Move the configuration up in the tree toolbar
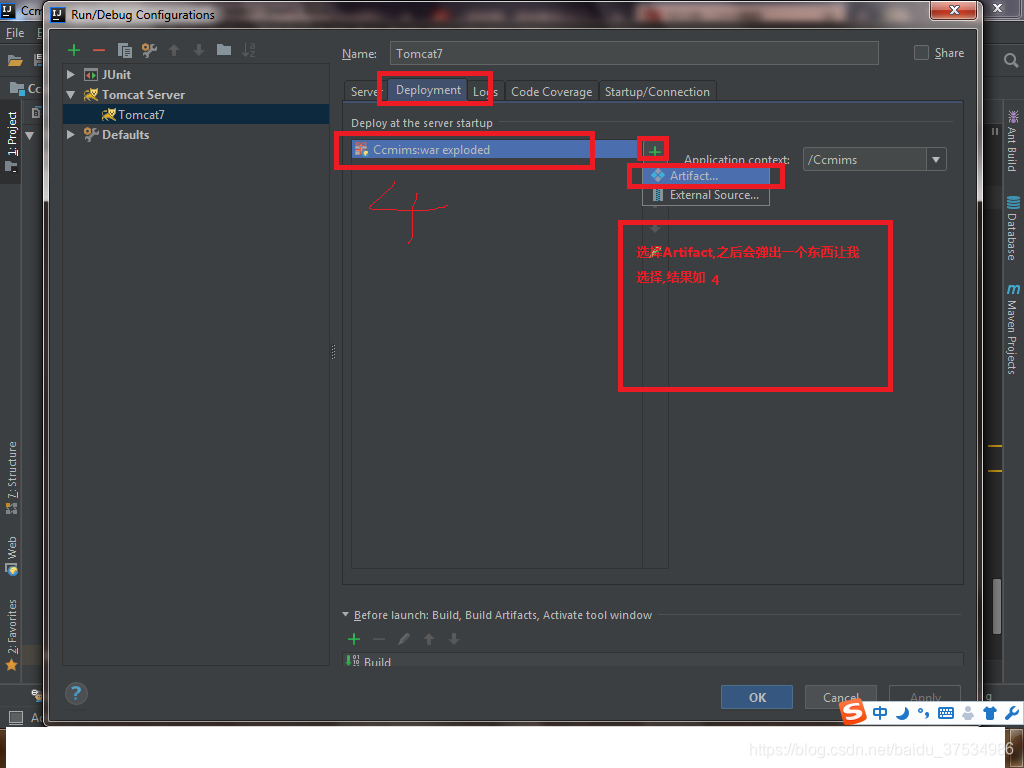This screenshot has height=768, width=1024. click(x=174, y=50)
